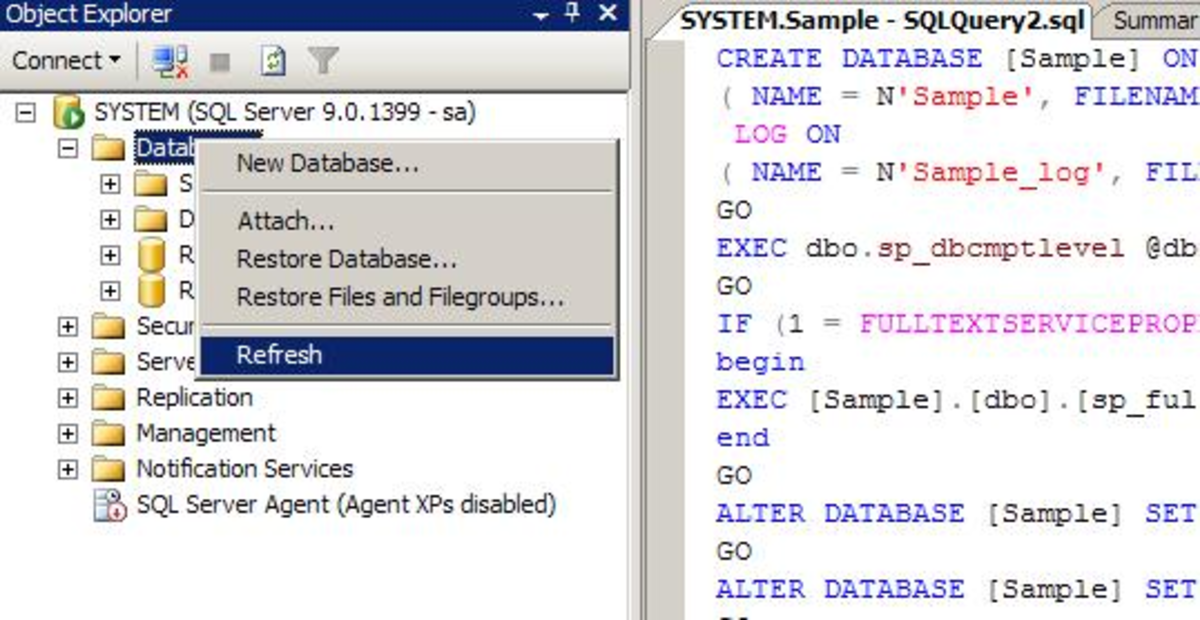Select Refresh in the context menu
The height and width of the screenshot is (620, 1200).
coord(278,354)
